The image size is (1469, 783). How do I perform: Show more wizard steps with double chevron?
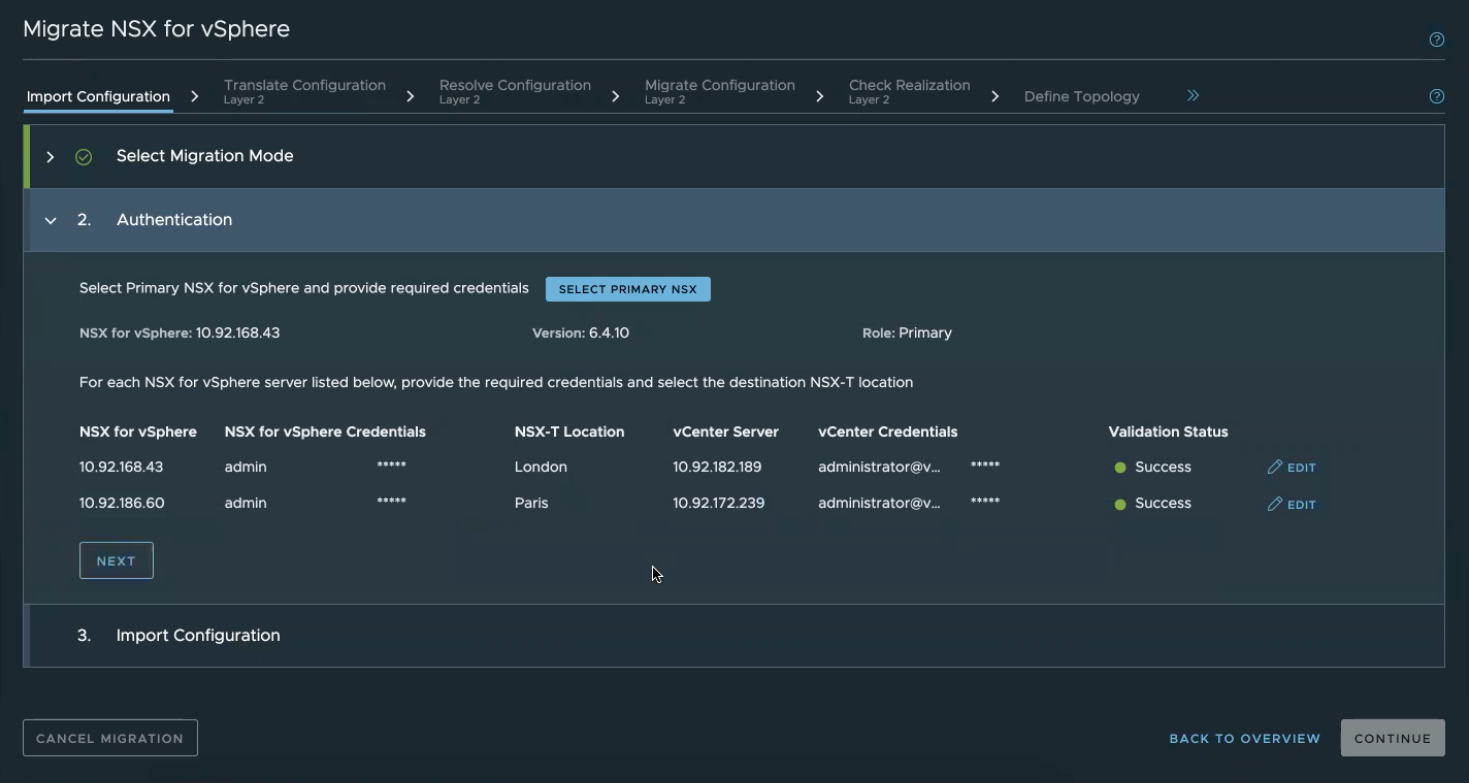pos(1193,96)
